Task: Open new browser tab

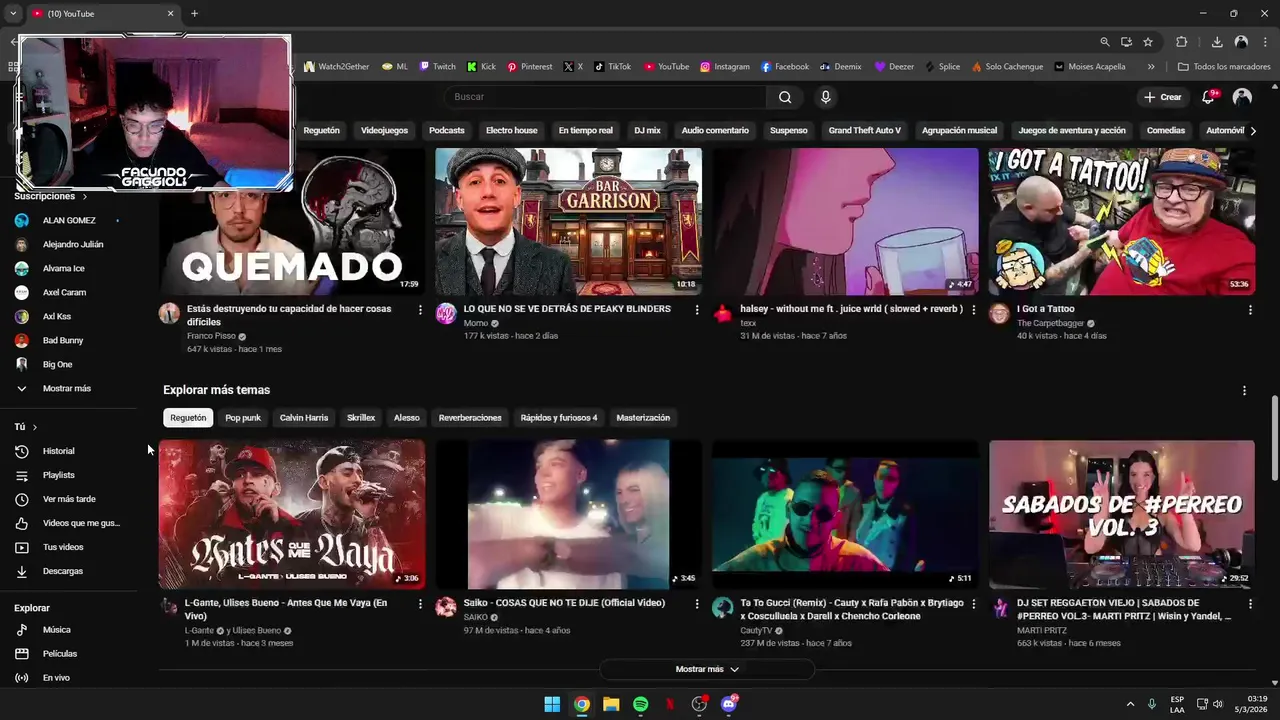Action: click(x=194, y=13)
